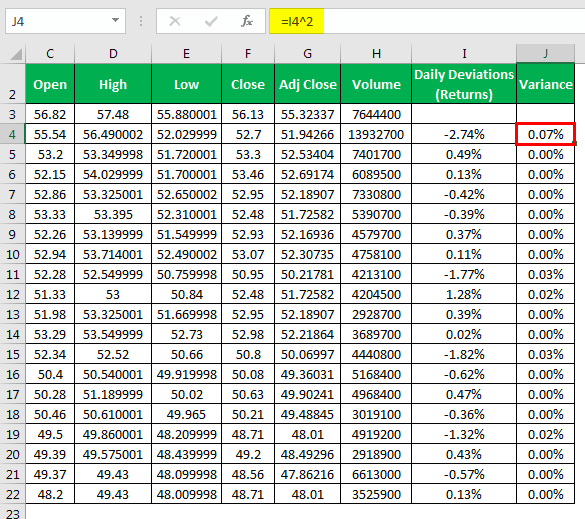Select return cell showing 0.49%
The width and height of the screenshot is (585, 519).
click(x=464, y=154)
